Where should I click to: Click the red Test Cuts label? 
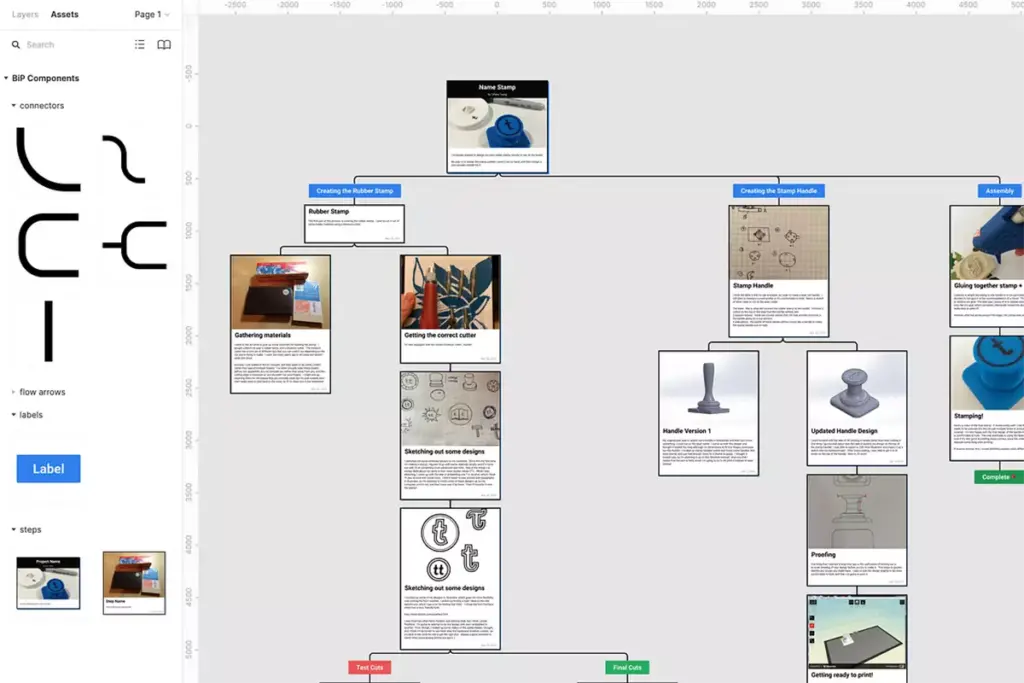(x=370, y=667)
